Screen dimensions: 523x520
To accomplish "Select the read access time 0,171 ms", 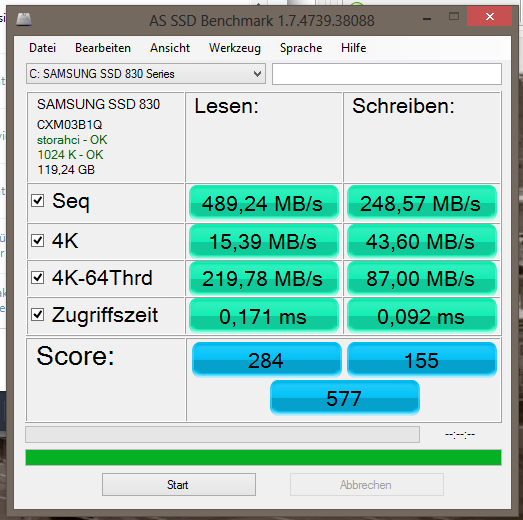I will 264,316.
